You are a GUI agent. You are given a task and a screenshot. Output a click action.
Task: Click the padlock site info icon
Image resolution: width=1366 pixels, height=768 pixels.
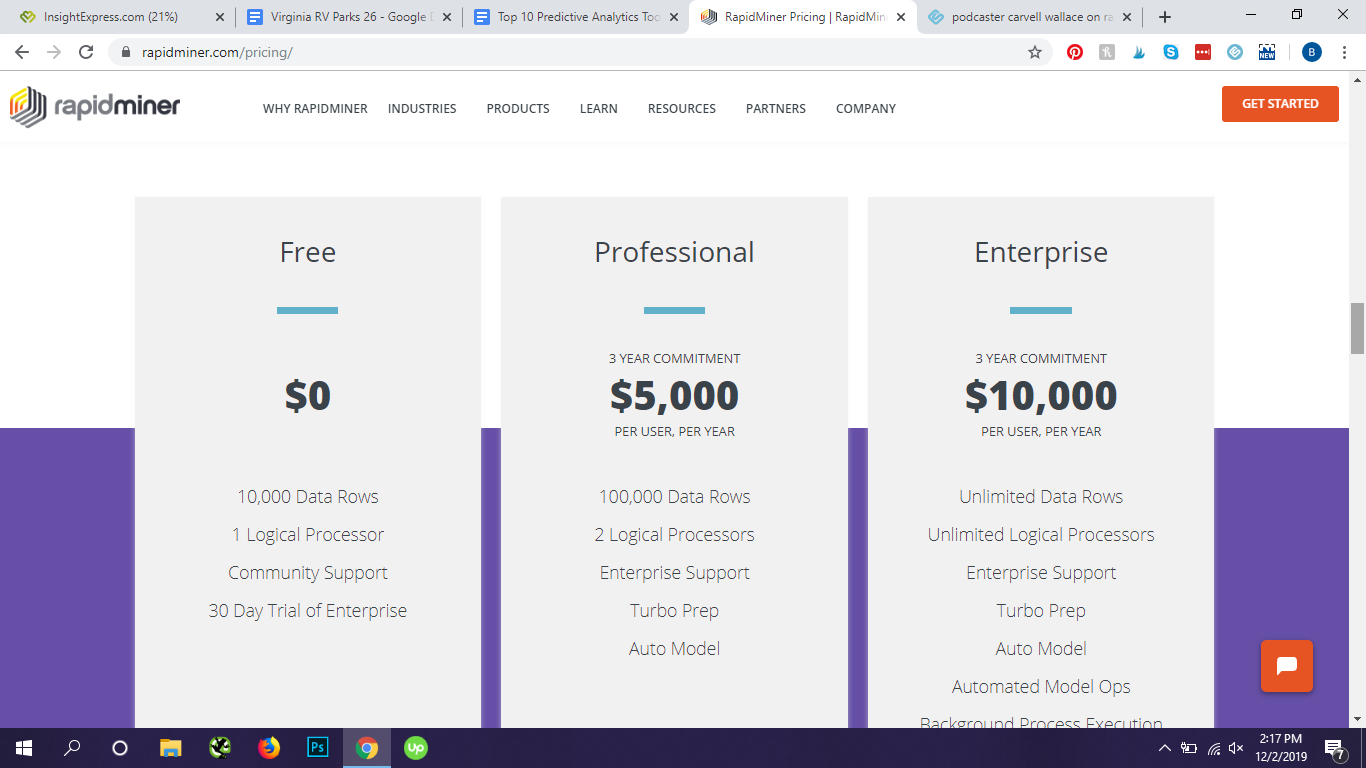click(x=126, y=52)
